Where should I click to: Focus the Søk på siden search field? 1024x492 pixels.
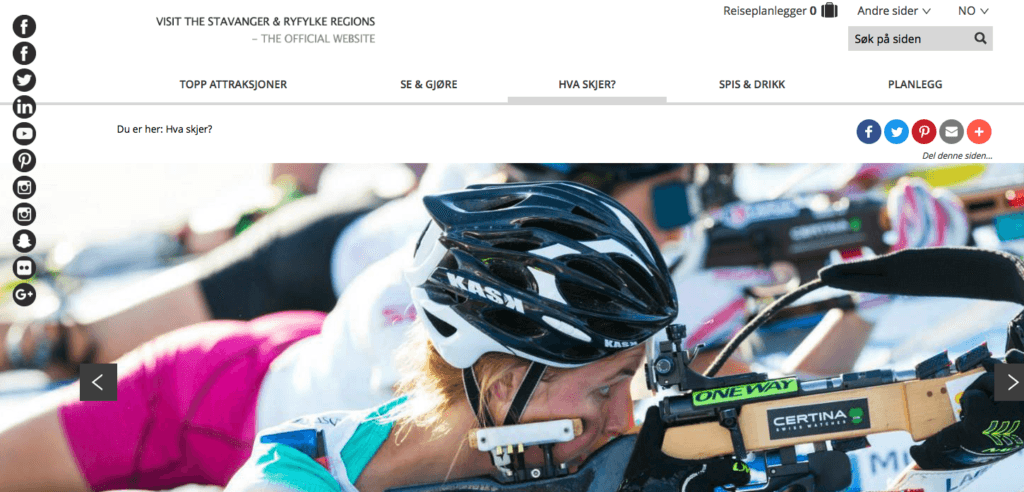910,39
